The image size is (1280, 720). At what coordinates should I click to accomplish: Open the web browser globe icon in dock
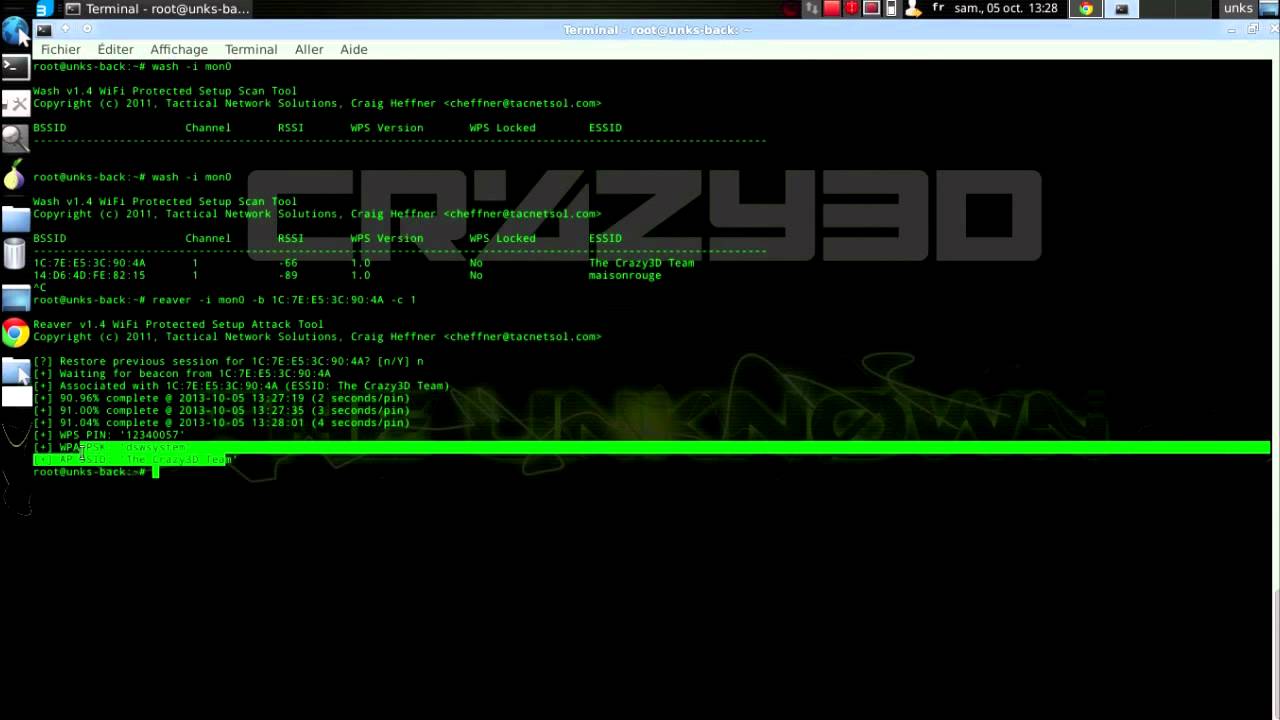pos(15,32)
